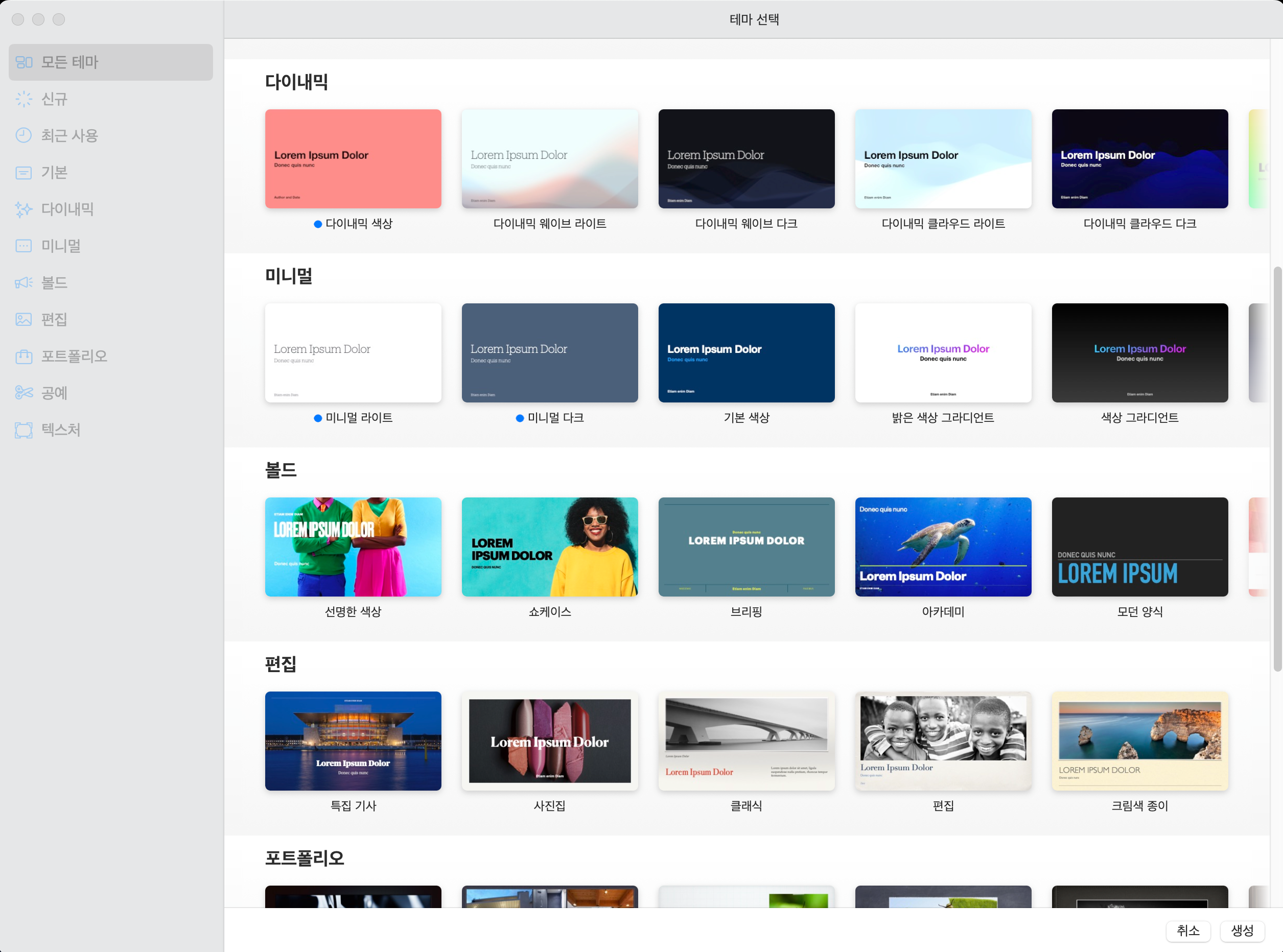This screenshot has width=1283, height=952.
Task: Pick the 기본 색상 navy theme
Action: pos(746,353)
